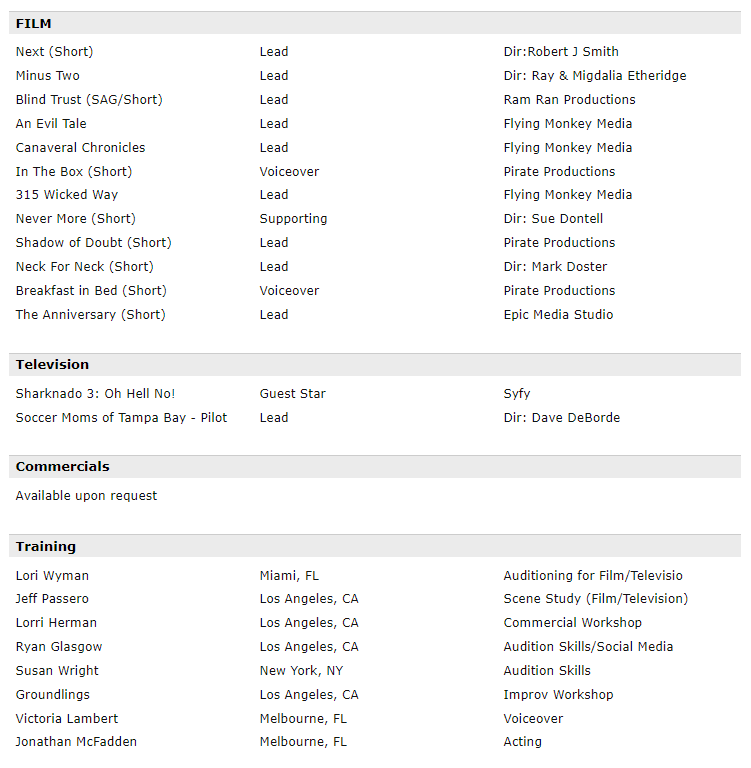
Task: Select the Guest Star role text
Action: (x=292, y=393)
